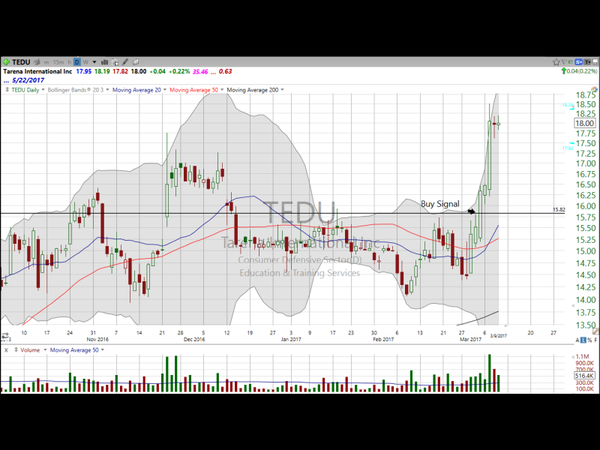The width and height of the screenshot is (600, 450).
Task: Click the magenta 35.46 value
Action: (201, 72)
